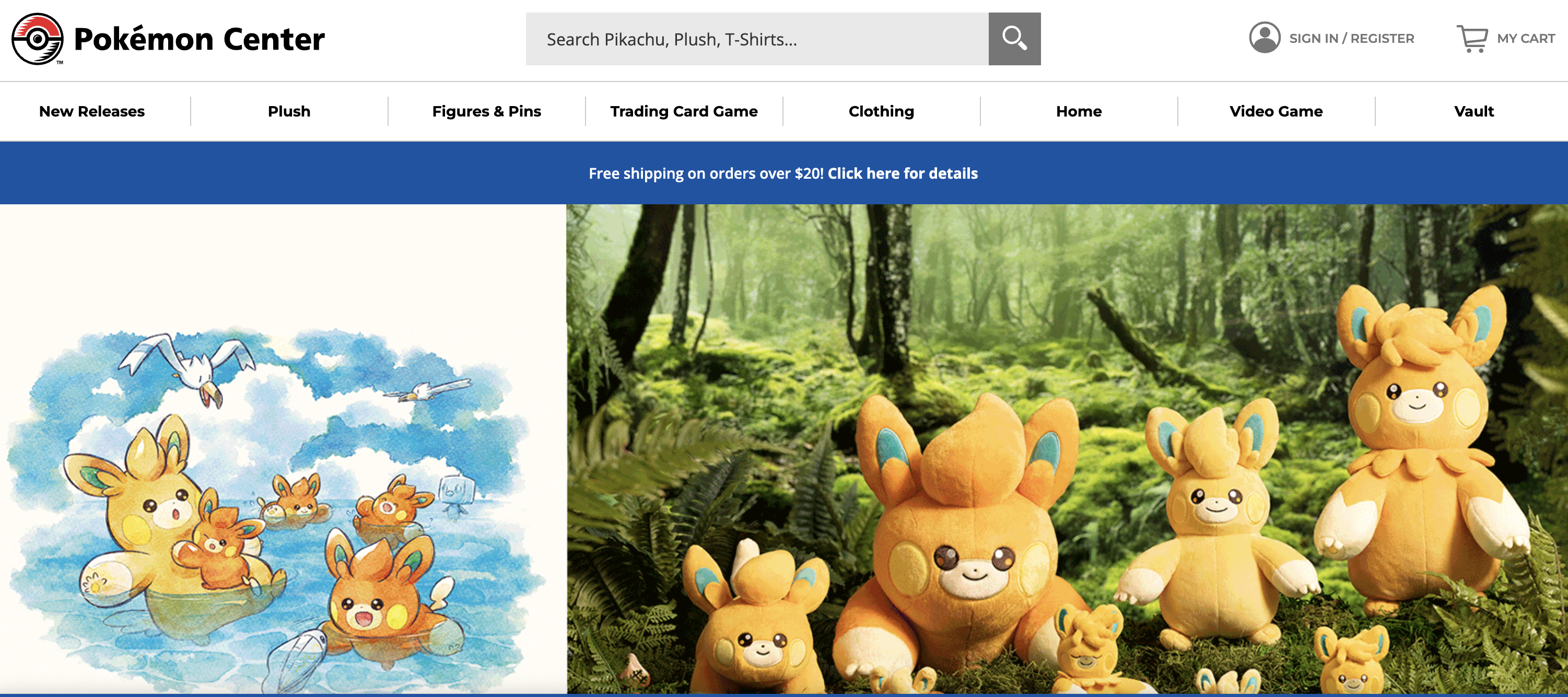Image resolution: width=1568 pixels, height=697 pixels.
Task: Open the Vault menu item
Action: pos(1473,111)
